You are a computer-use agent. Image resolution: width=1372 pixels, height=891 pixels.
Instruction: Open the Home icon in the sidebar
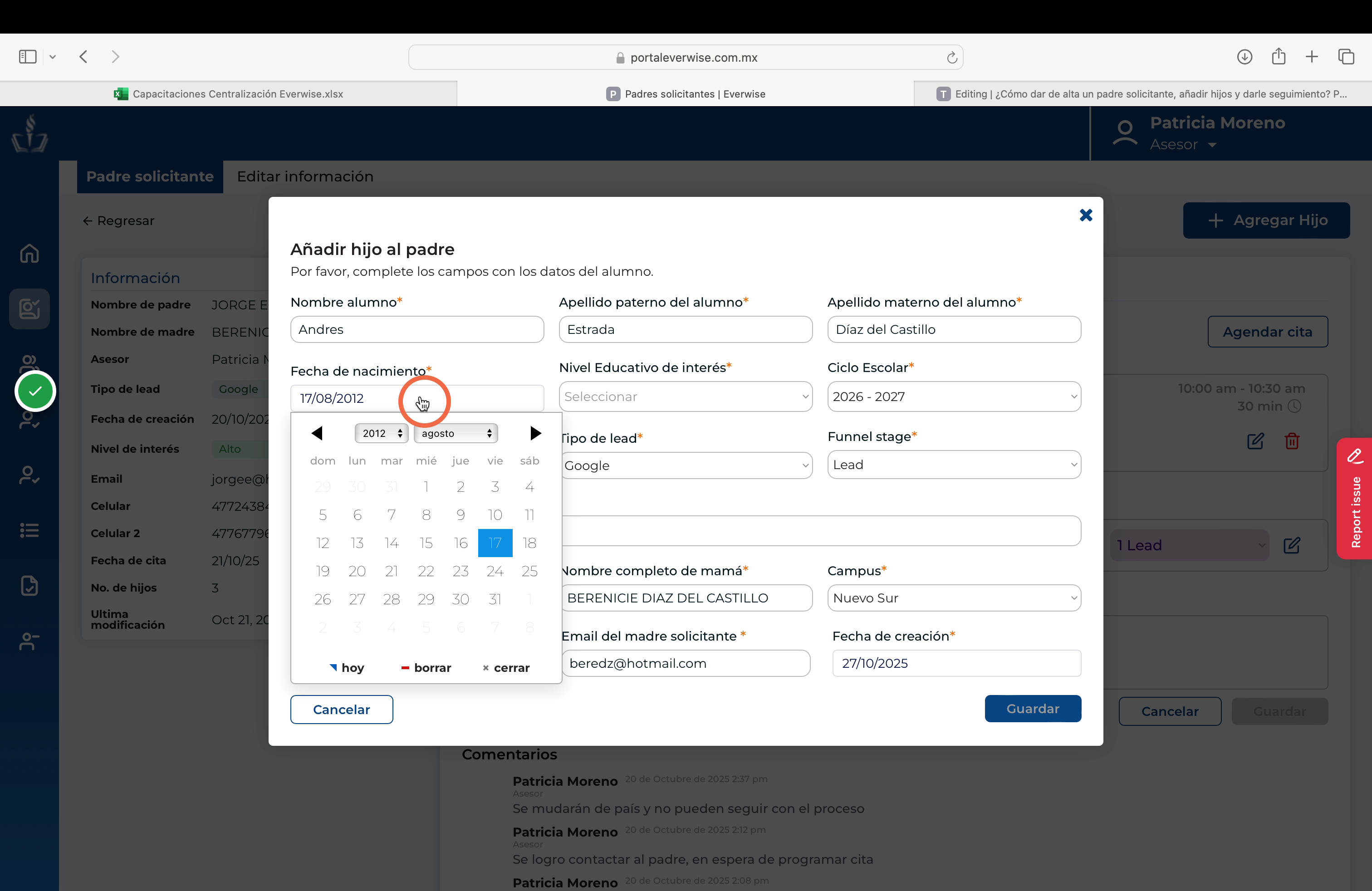tap(29, 253)
